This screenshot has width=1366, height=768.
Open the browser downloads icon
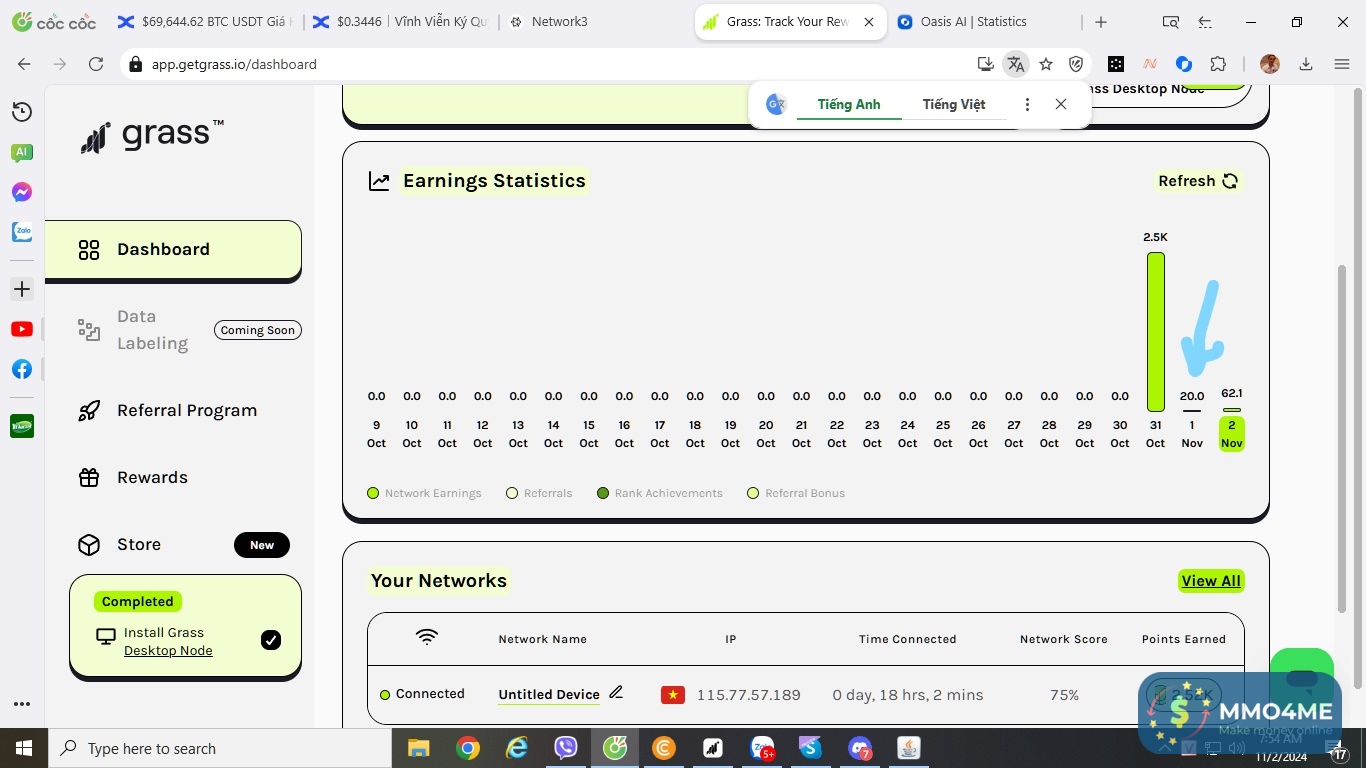pyautogui.click(x=1306, y=64)
